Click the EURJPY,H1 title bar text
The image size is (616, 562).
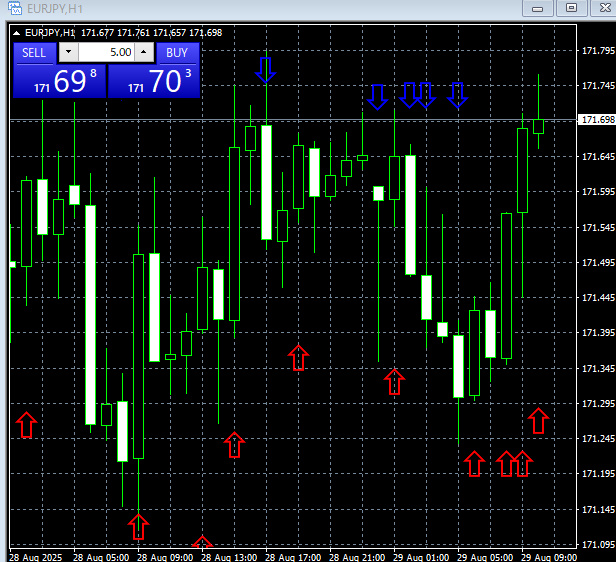tap(55, 8)
